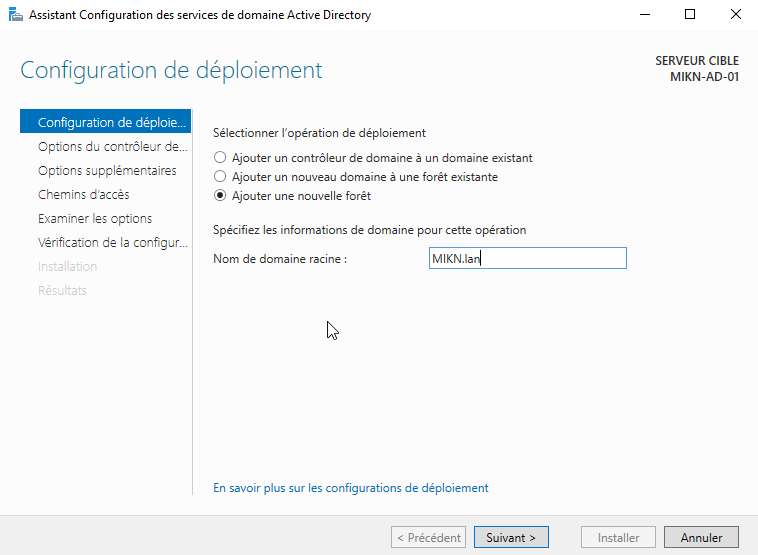
Task: Select the 'Ajouter une nouvelle forêt' option
Action: (220, 196)
